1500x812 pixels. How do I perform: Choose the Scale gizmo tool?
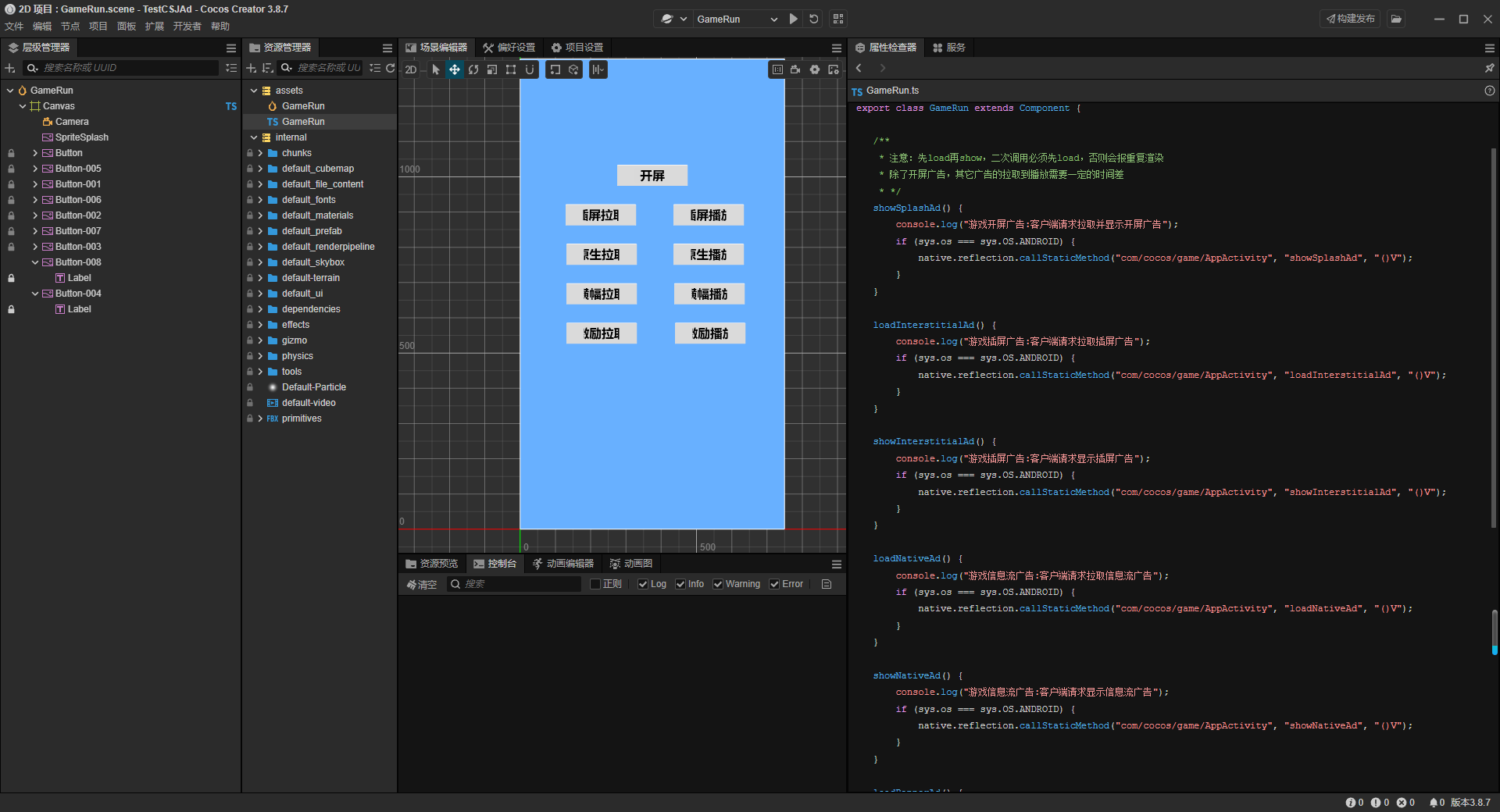492,69
